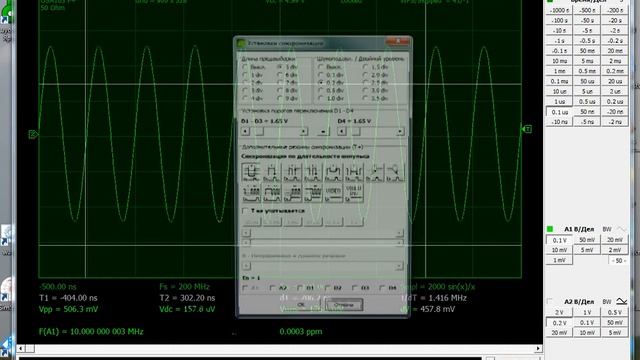Click the D1-D3 threshold slider thumb

coord(260,131)
